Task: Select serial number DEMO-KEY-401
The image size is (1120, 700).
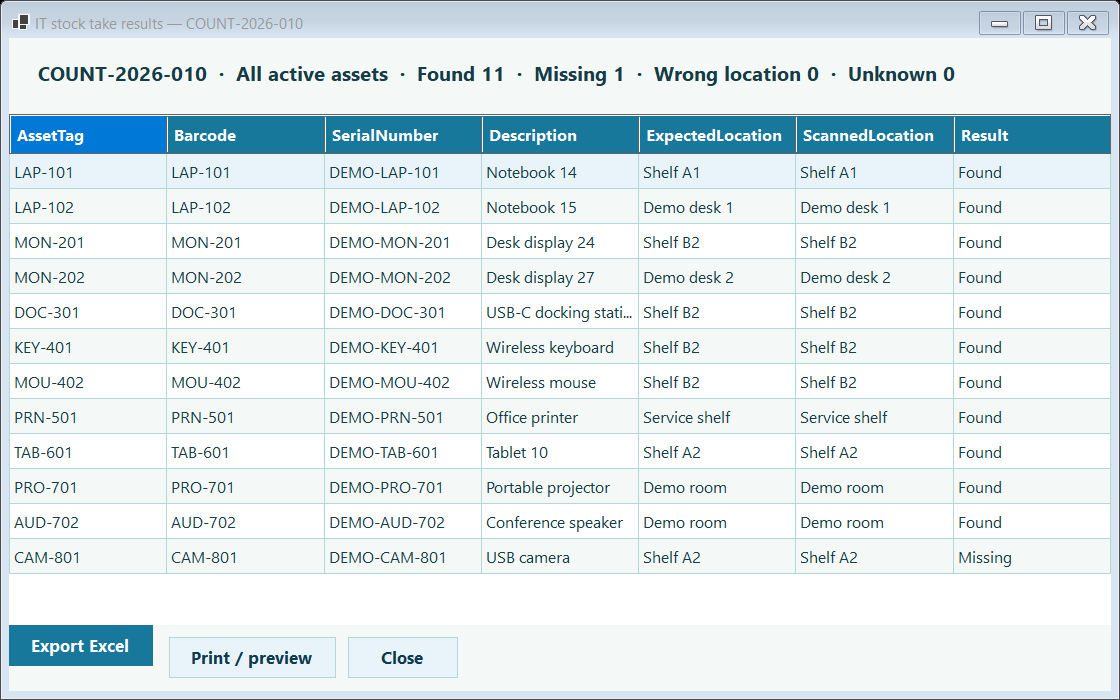Action: point(403,347)
